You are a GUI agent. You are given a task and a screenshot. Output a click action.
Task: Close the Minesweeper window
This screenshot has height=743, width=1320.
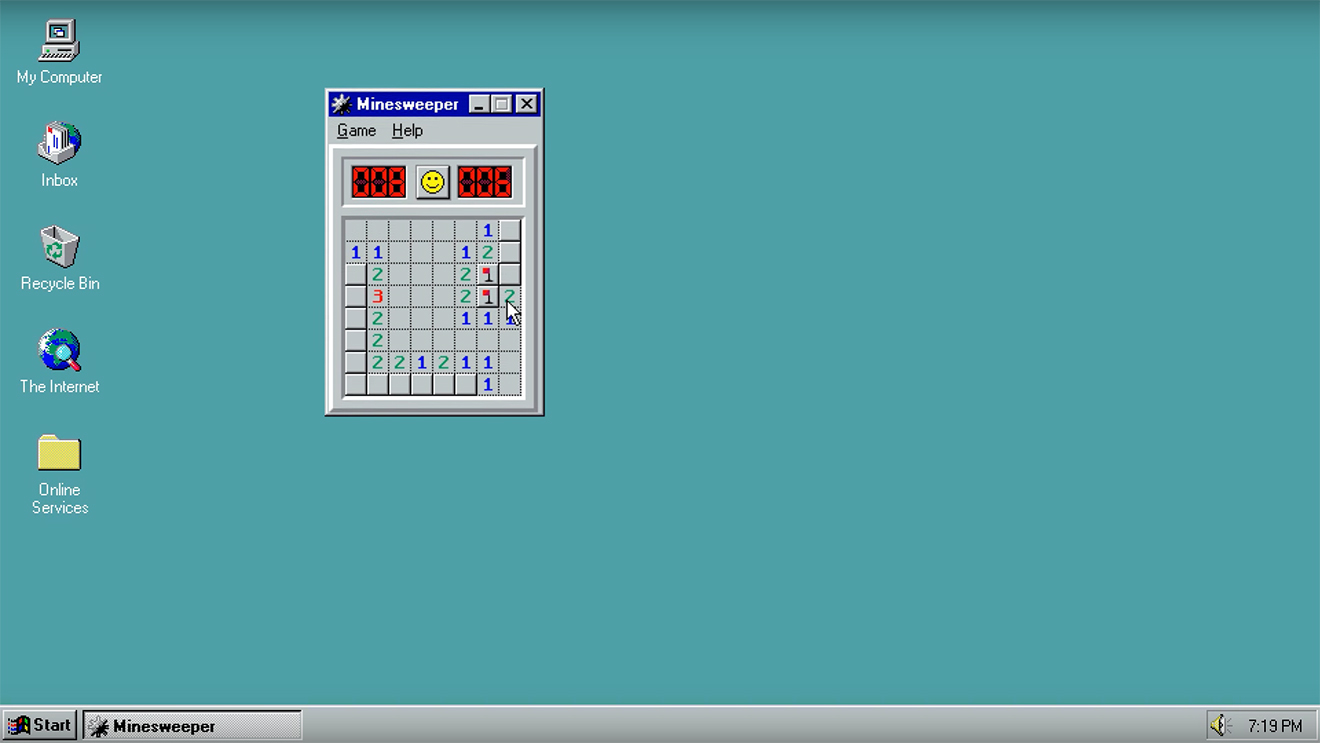tap(527, 104)
